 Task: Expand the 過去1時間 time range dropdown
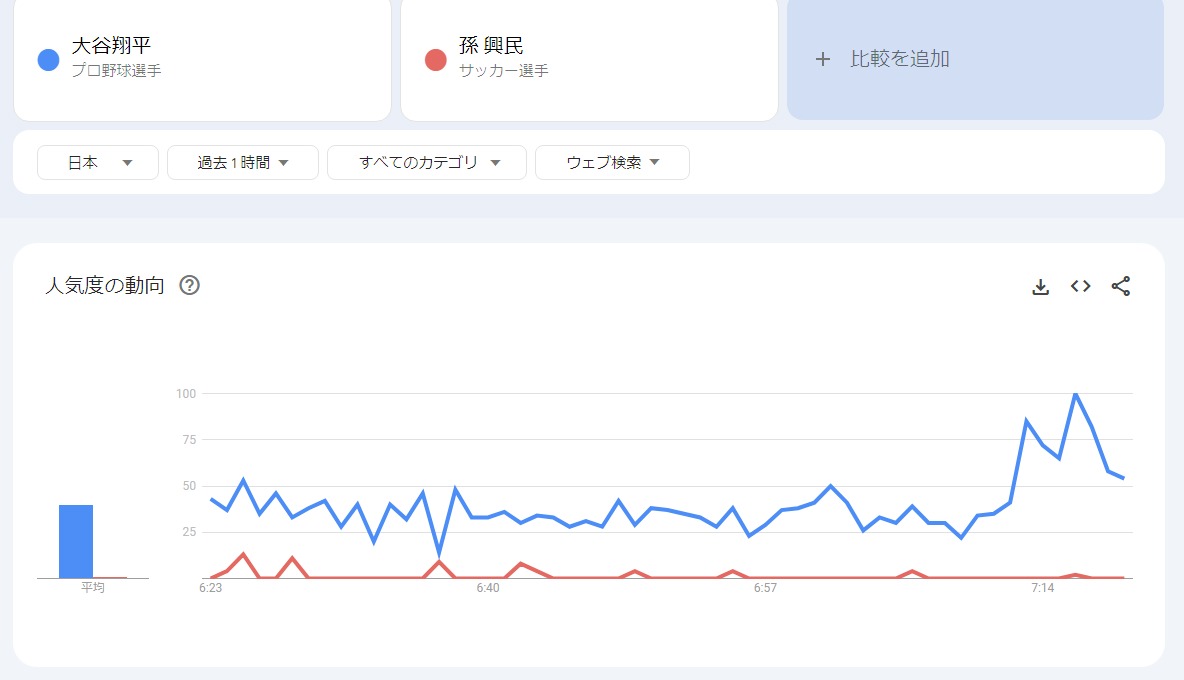(243, 162)
